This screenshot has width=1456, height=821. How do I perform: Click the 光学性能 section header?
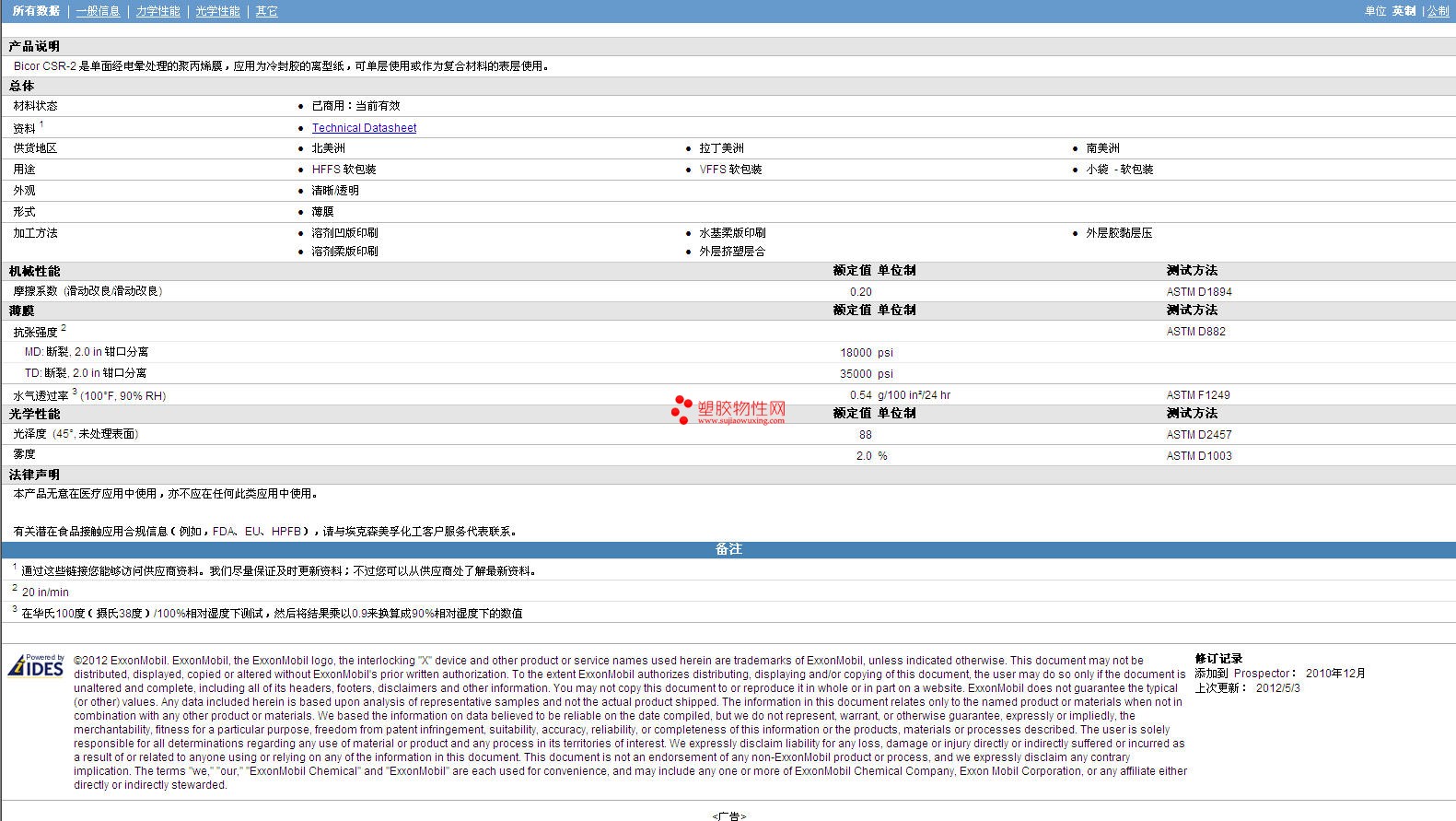point(34,414)
